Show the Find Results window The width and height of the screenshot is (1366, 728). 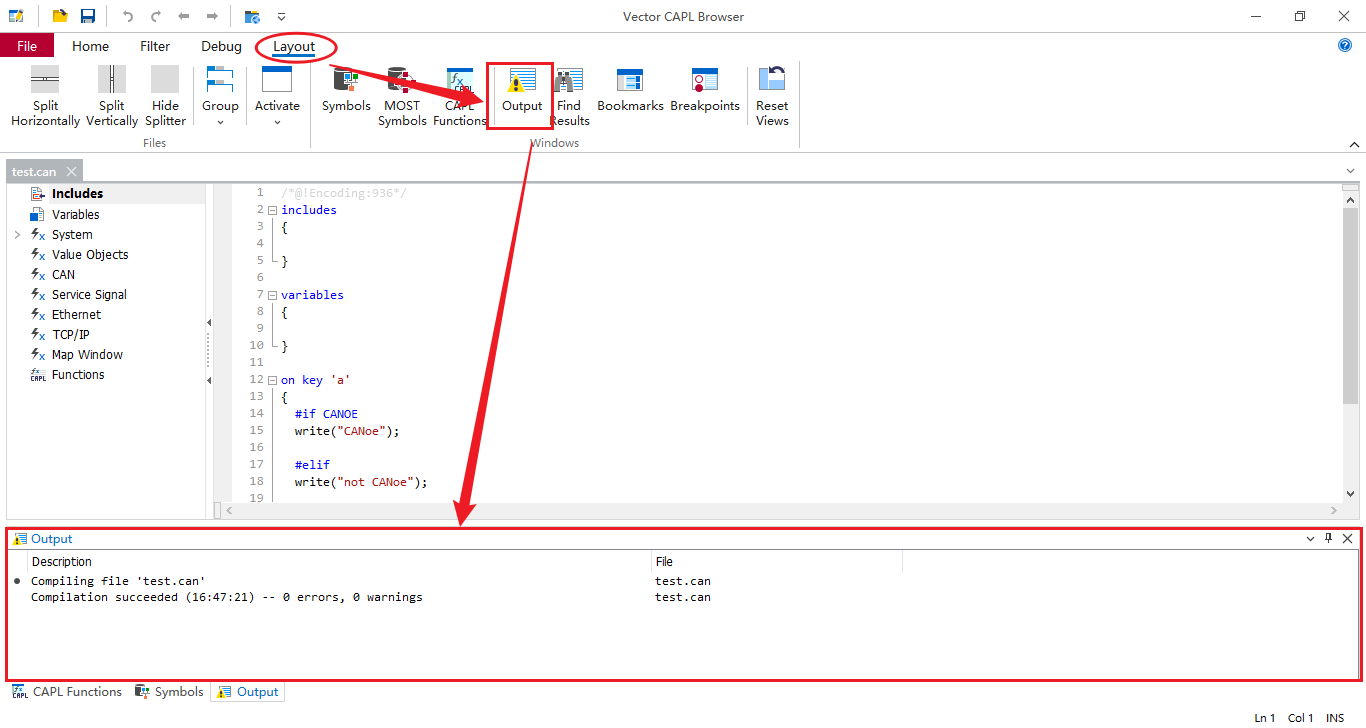coord(569,96)
